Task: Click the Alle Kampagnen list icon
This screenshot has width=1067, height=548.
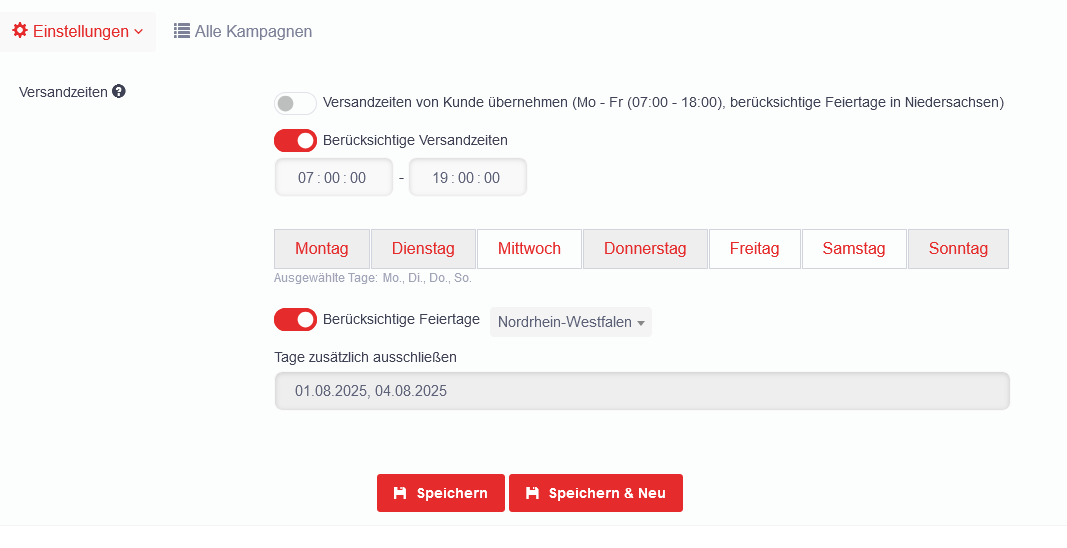Action: pos(182,31)
